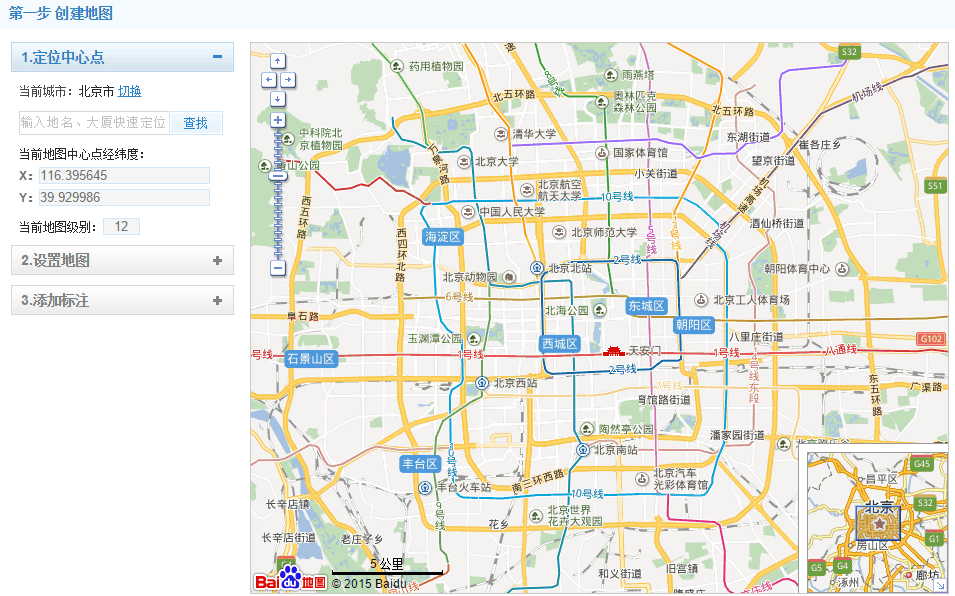Click the 切换 city switch link

click(130, 91)
